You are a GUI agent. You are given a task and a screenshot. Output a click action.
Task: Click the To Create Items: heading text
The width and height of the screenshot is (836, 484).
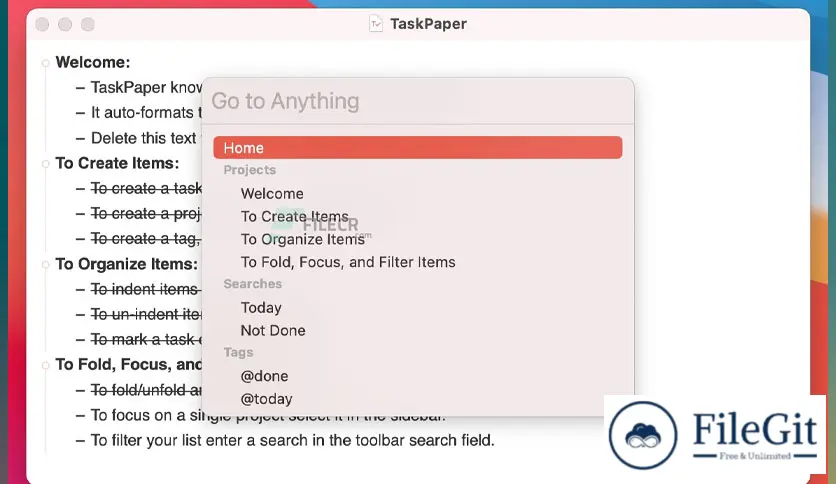(x=117, y=163)
